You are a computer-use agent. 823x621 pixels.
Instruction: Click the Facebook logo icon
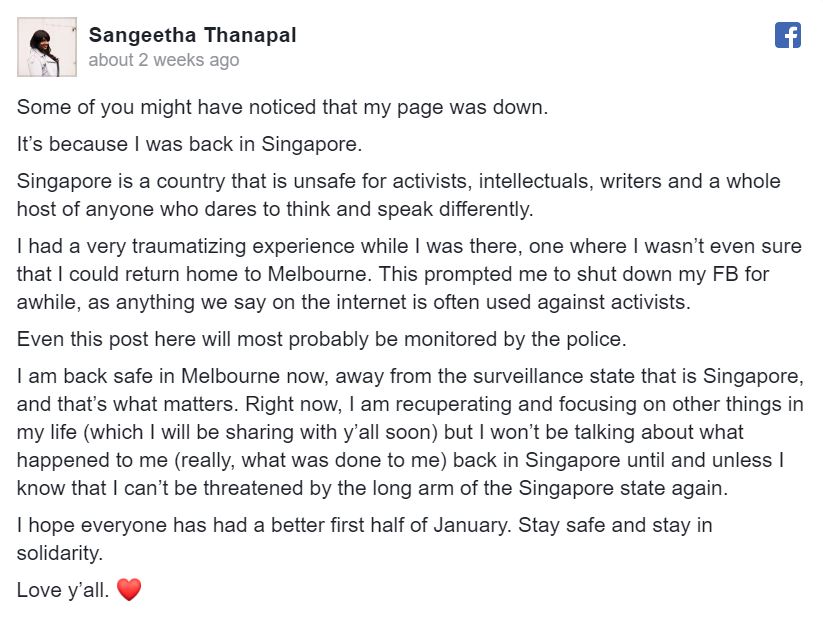pos(787,35)
